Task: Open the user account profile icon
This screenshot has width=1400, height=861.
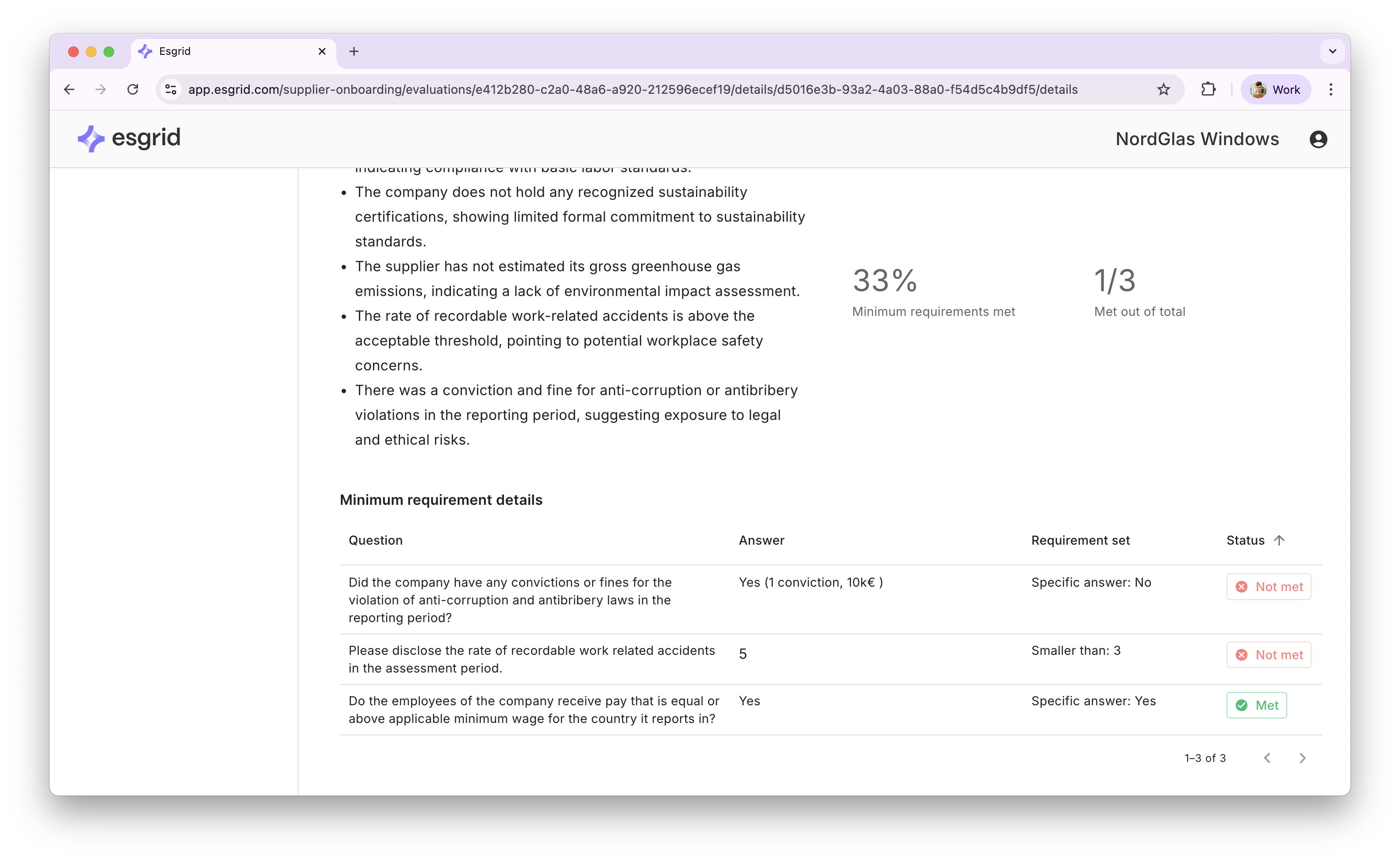Action: pos(1318,139)
